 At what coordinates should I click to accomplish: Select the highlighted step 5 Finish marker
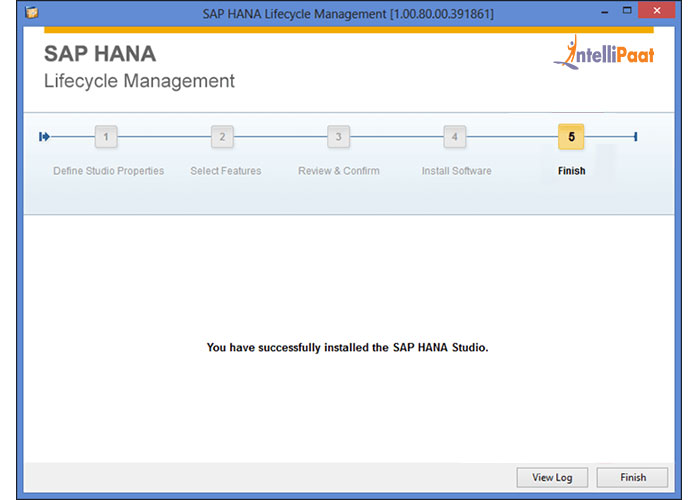coord(571,137)
